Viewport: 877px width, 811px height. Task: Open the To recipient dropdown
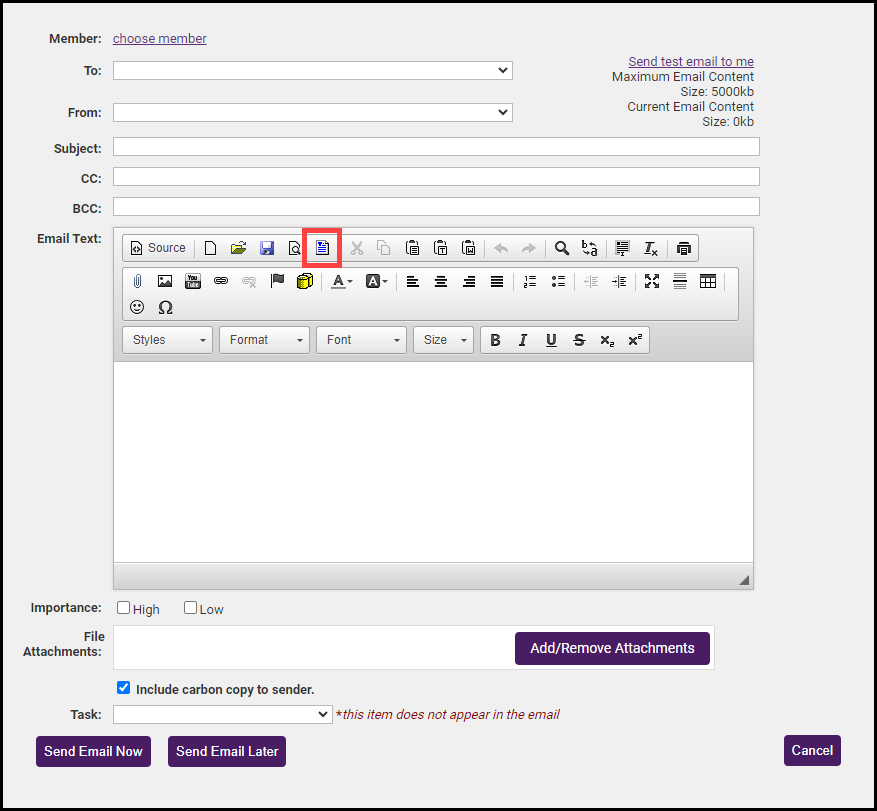(x=312, y=71)
